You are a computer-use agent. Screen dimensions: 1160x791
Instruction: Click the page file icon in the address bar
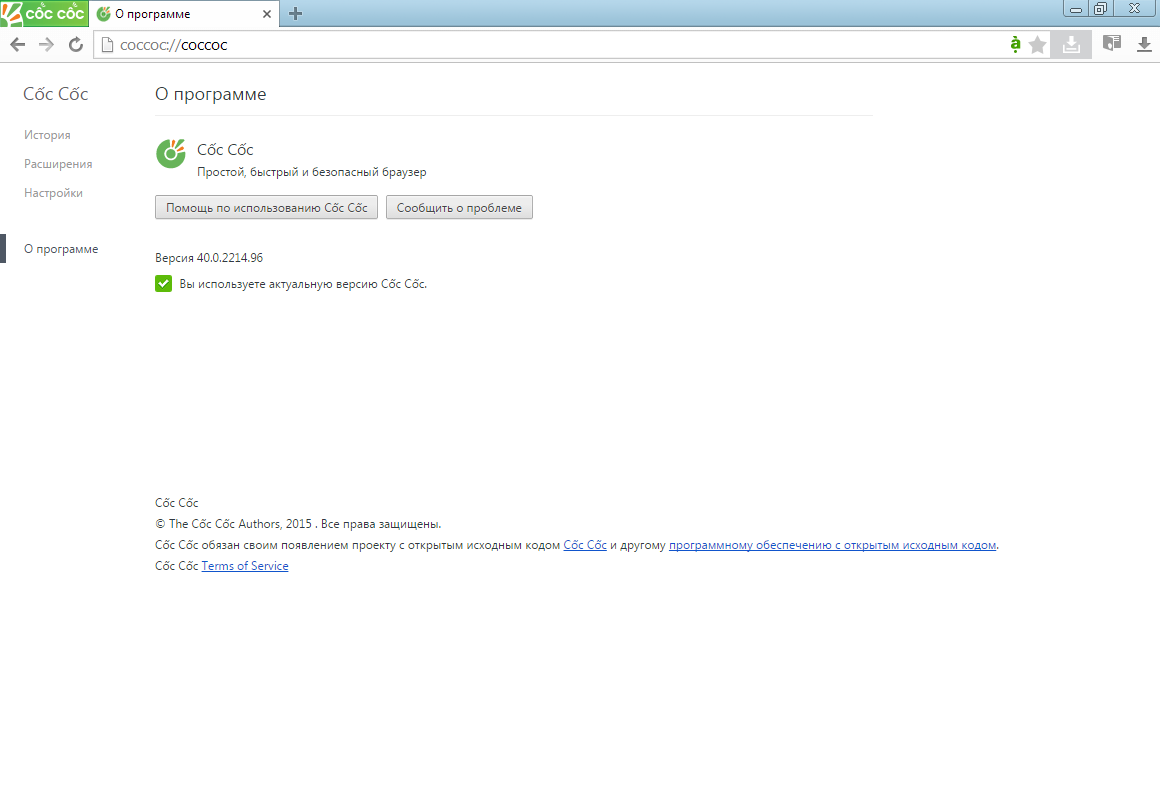(x=107, y=45)
